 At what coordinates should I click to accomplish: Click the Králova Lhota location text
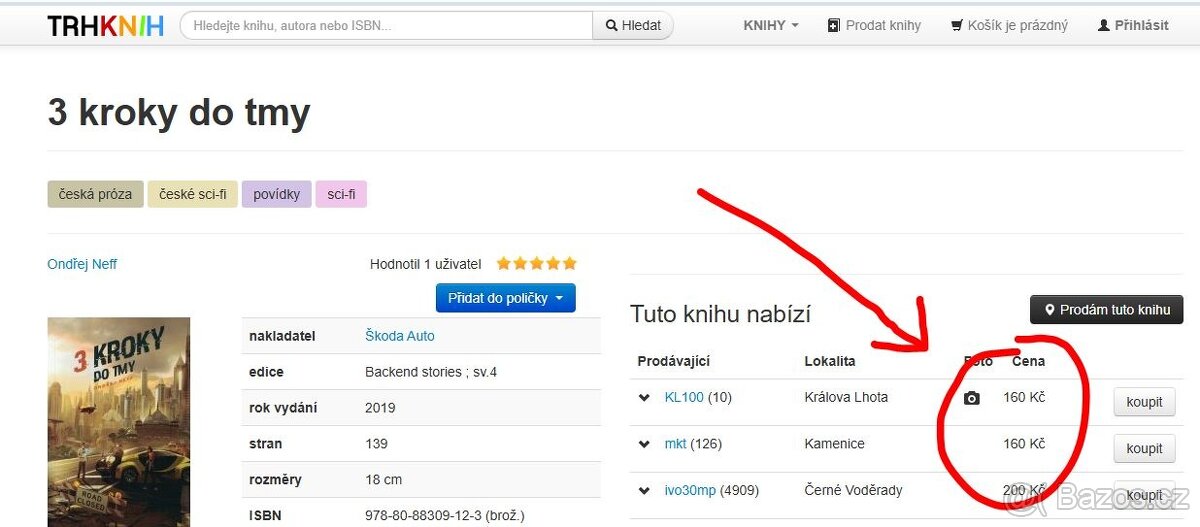point(846,397)
